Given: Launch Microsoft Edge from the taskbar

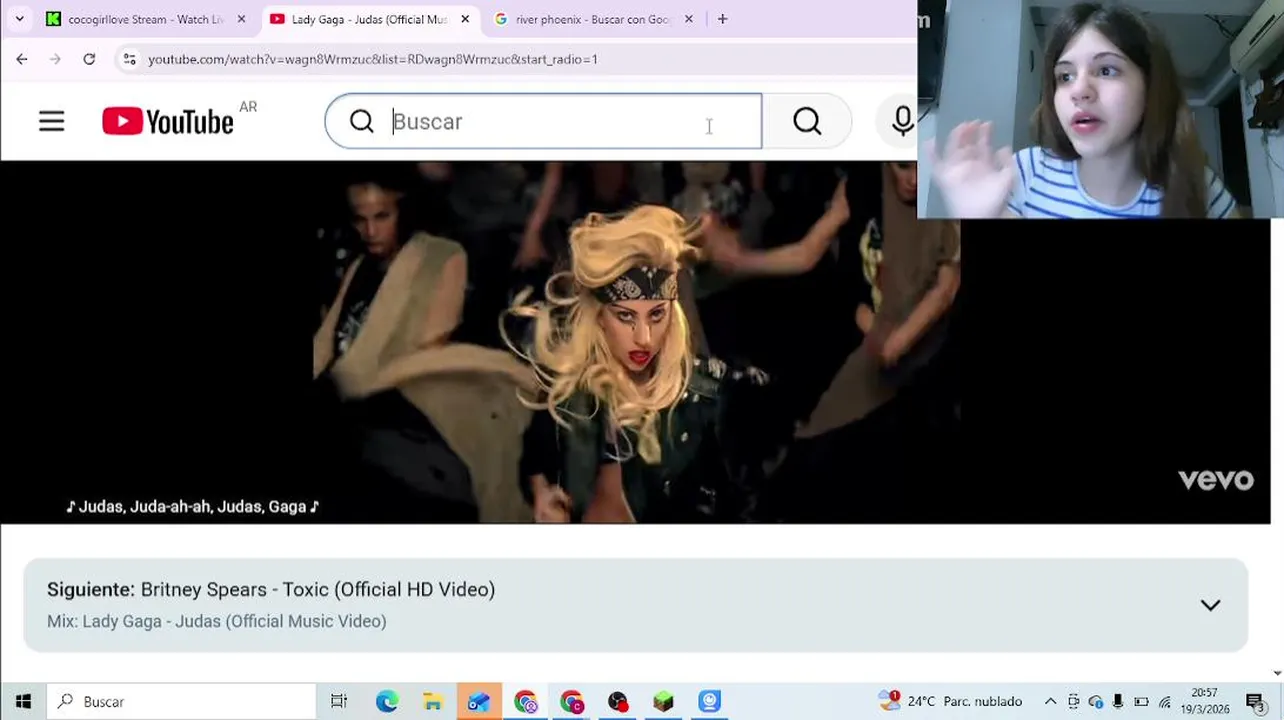Looking at the screenshot, I should (x=386, y=701).
